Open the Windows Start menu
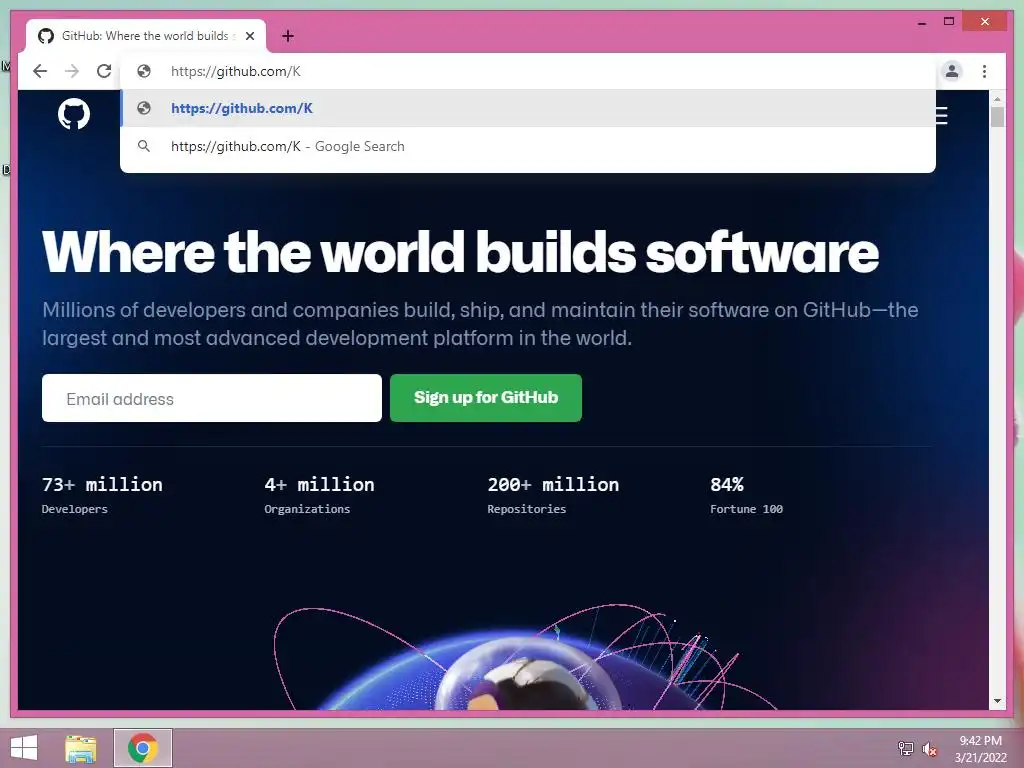1024x768 pixels. pos(24,748)
